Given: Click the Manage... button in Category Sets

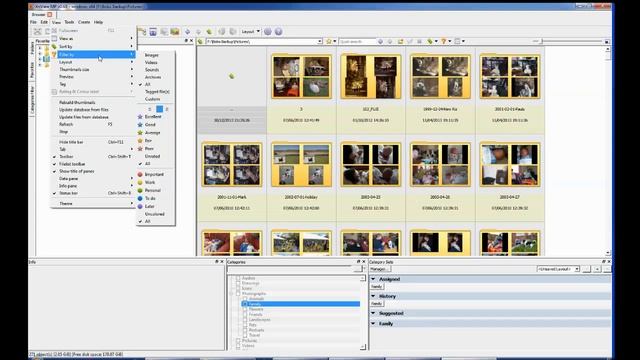Looking at the screenshot, I should (380, 269).
